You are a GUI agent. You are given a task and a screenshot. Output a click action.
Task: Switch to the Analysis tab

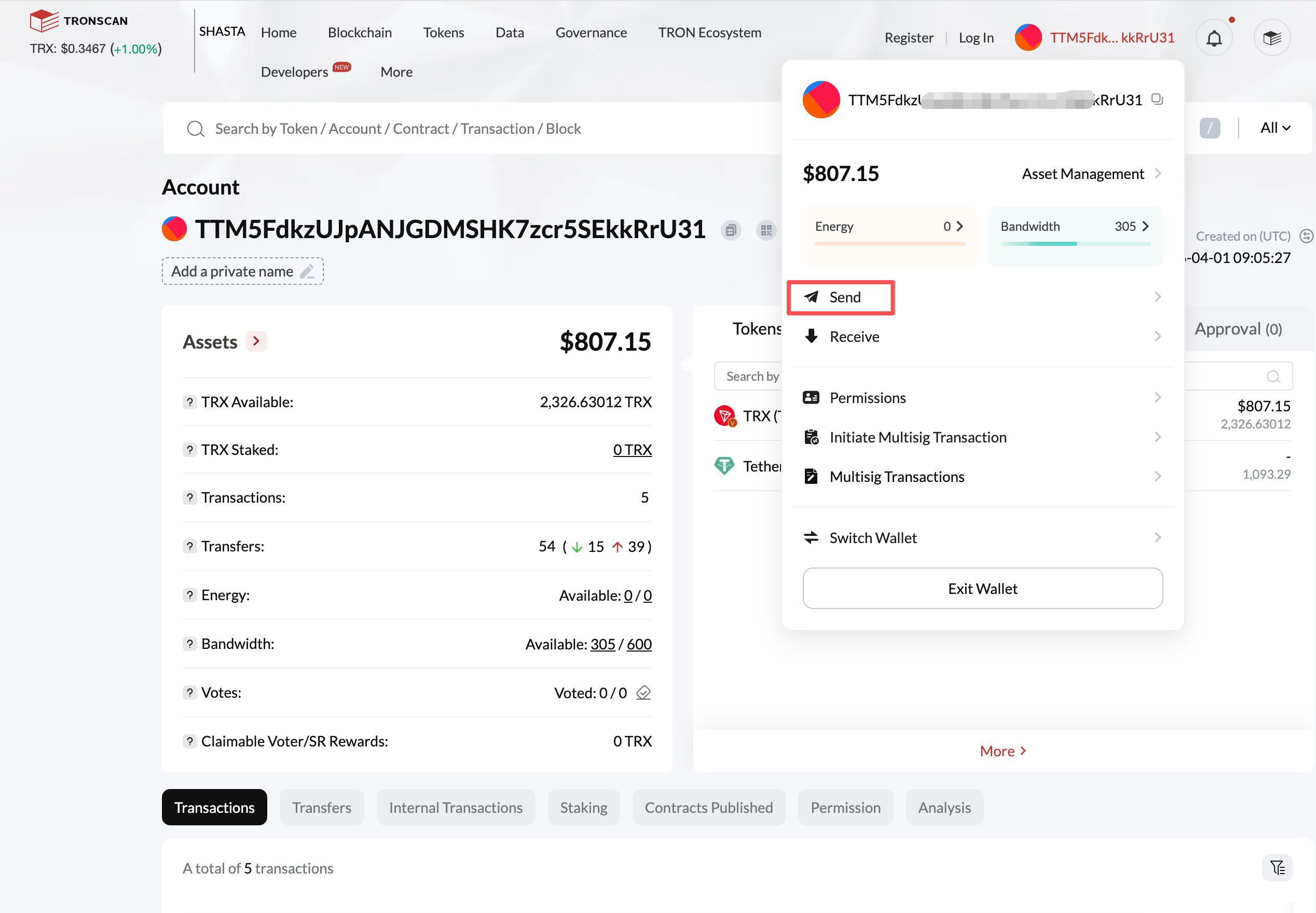pyautogui.click(x=944, y=807)
